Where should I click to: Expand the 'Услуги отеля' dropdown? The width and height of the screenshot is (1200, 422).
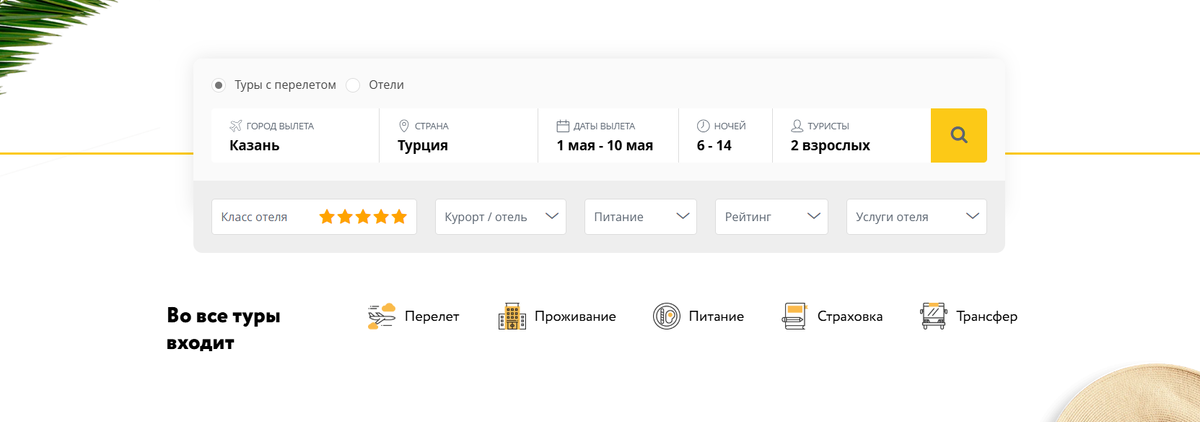pos(916,217)
